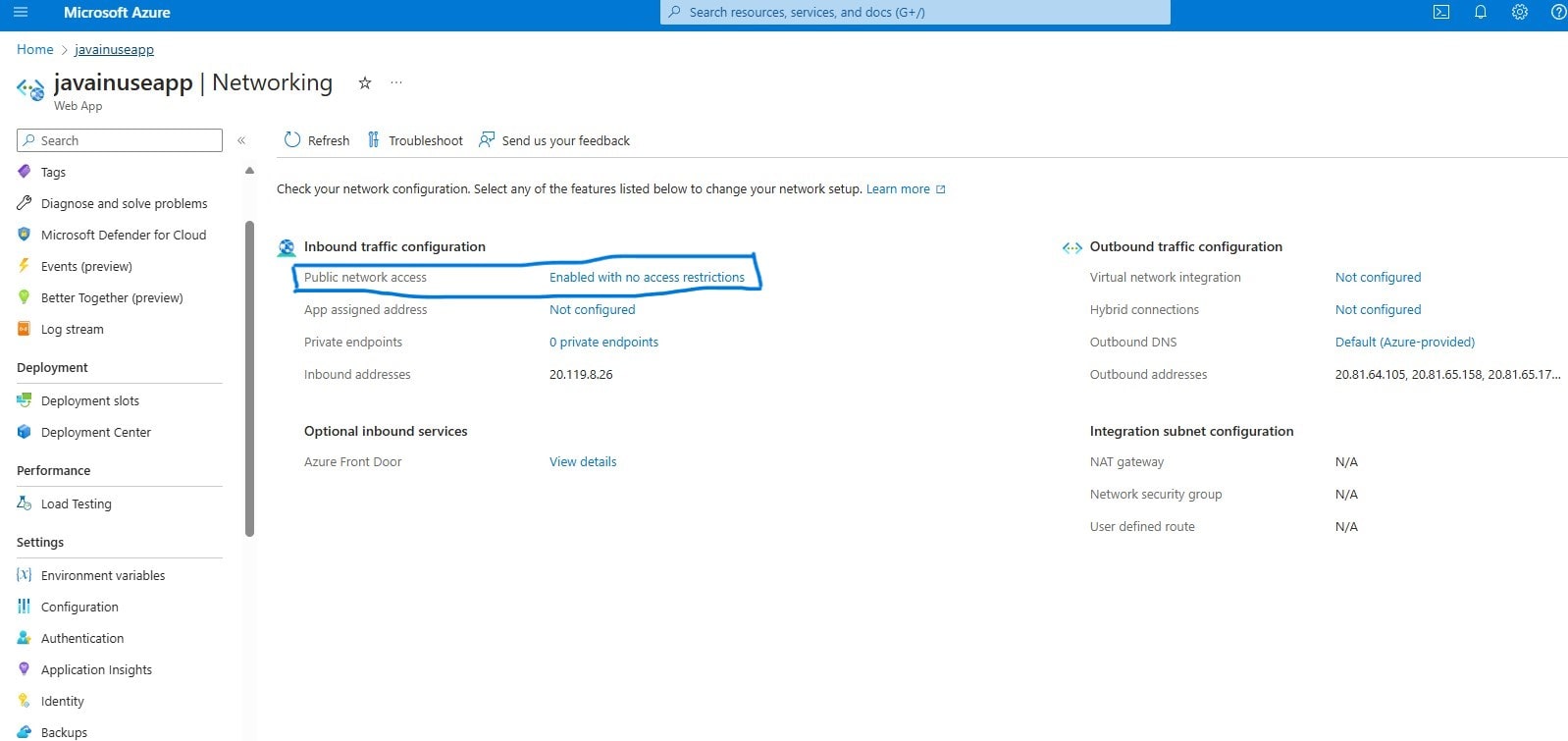Open Authentication settings

pyautogui.click(x=82, y=638)
